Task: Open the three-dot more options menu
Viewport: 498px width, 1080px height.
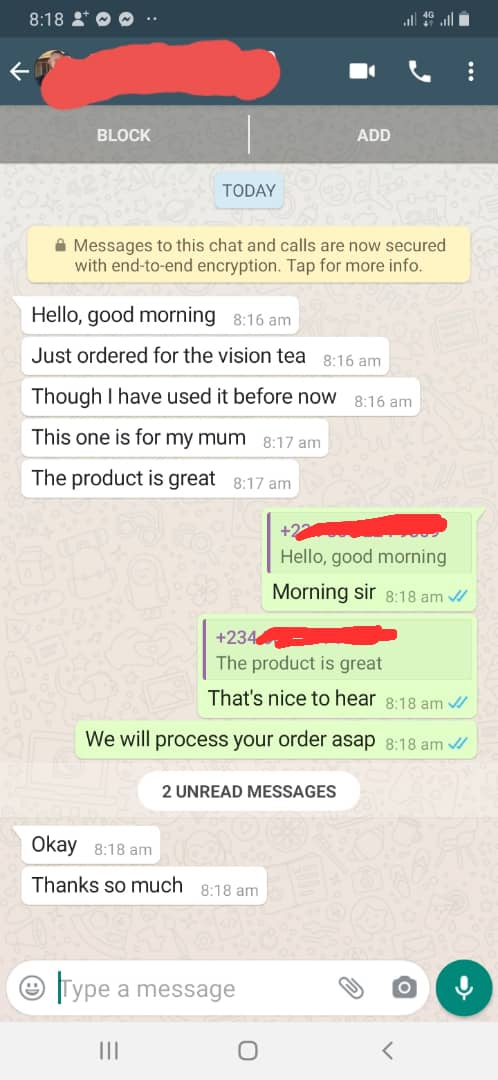Action: (470, 71)
